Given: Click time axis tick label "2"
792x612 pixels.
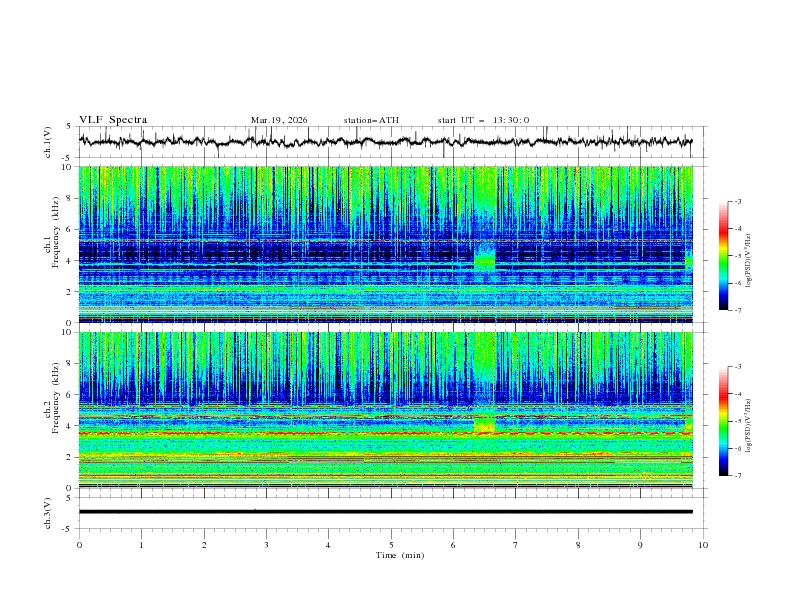Looking at the screenshot, I should click(204, 545).
